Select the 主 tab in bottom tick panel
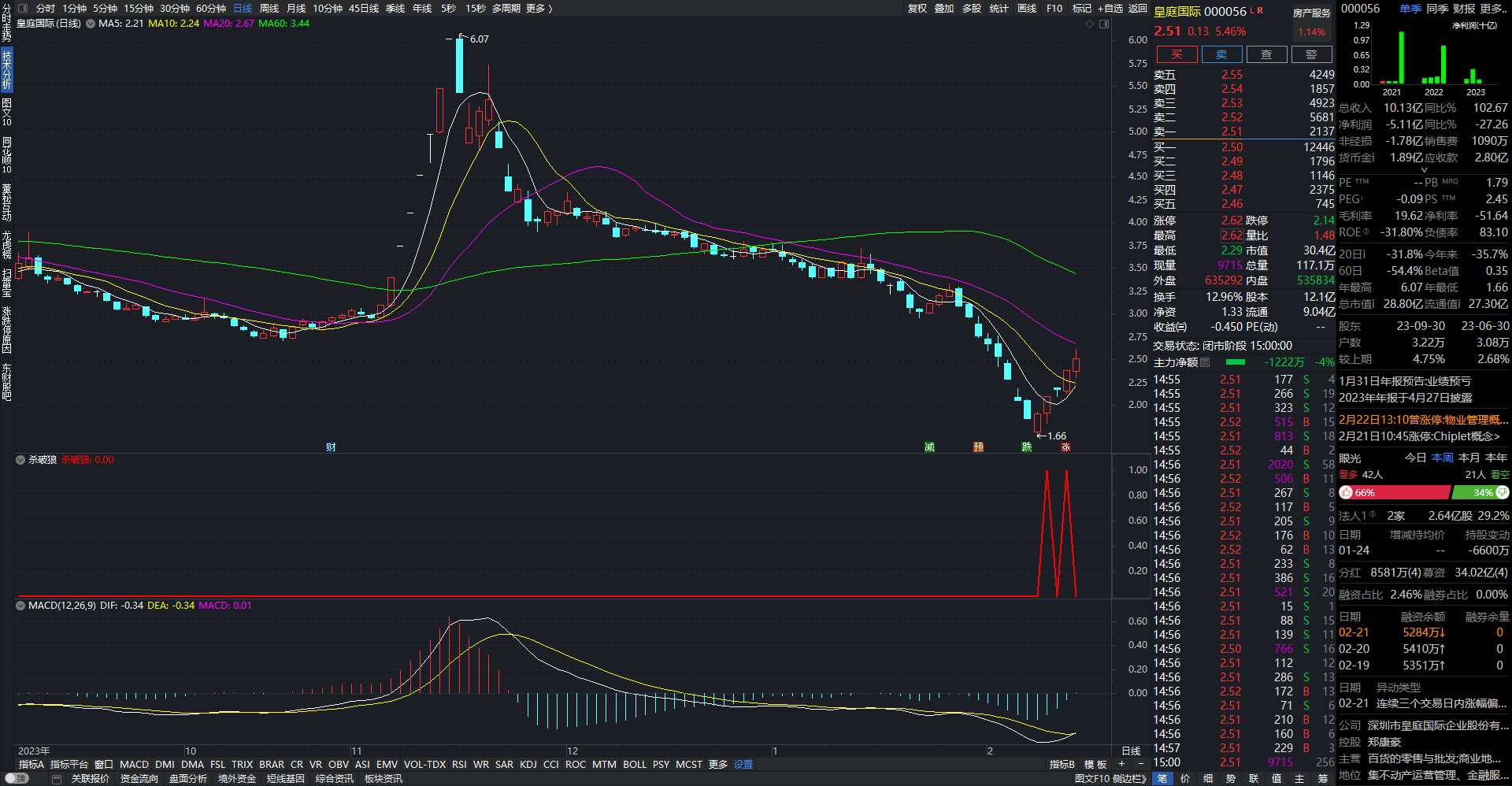The height and width of the screenshot is (786, 1512). coord(1299,779)
